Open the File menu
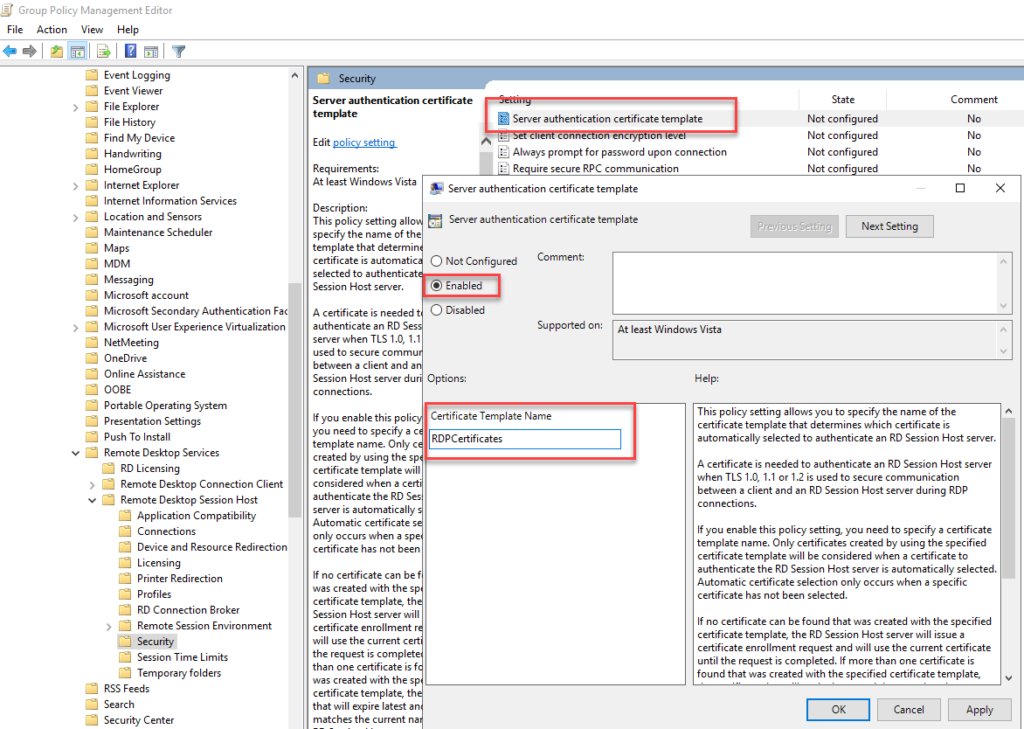This screenshot has height=729, width=1024. pos(15,29)
